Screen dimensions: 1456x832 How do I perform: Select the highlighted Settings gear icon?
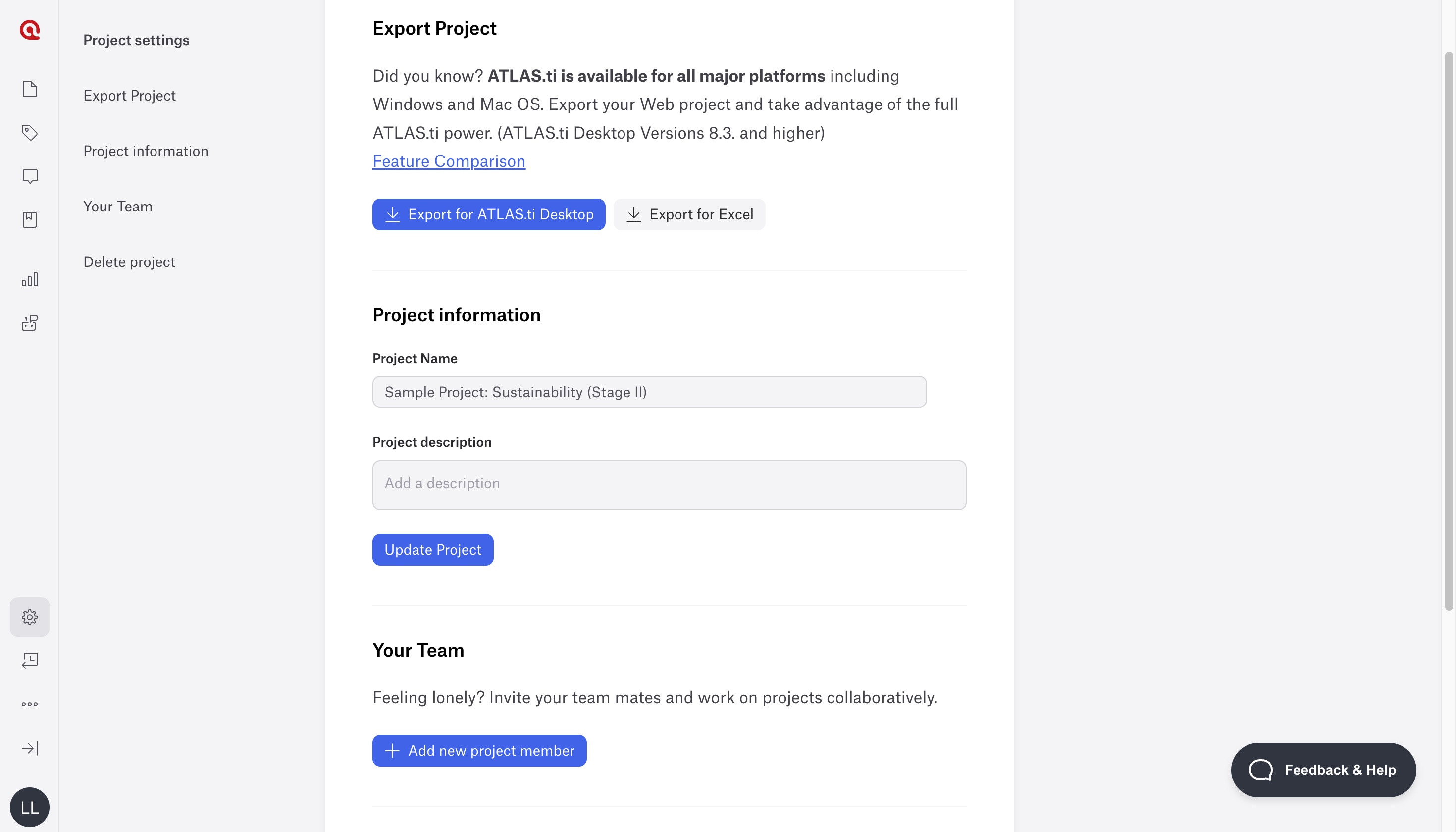[29, 617]
